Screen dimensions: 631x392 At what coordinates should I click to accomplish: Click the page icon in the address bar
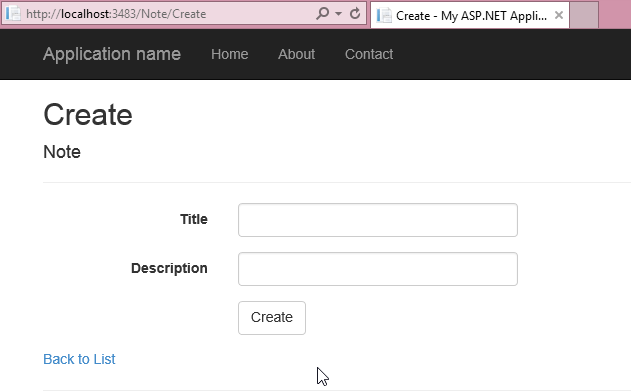[13, 14]
